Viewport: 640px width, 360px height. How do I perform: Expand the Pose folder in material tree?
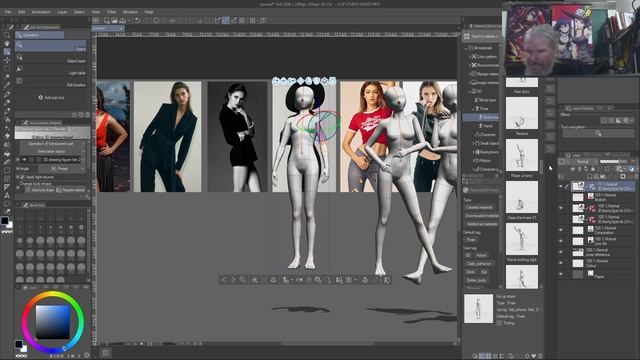click(x=472, y=109)
